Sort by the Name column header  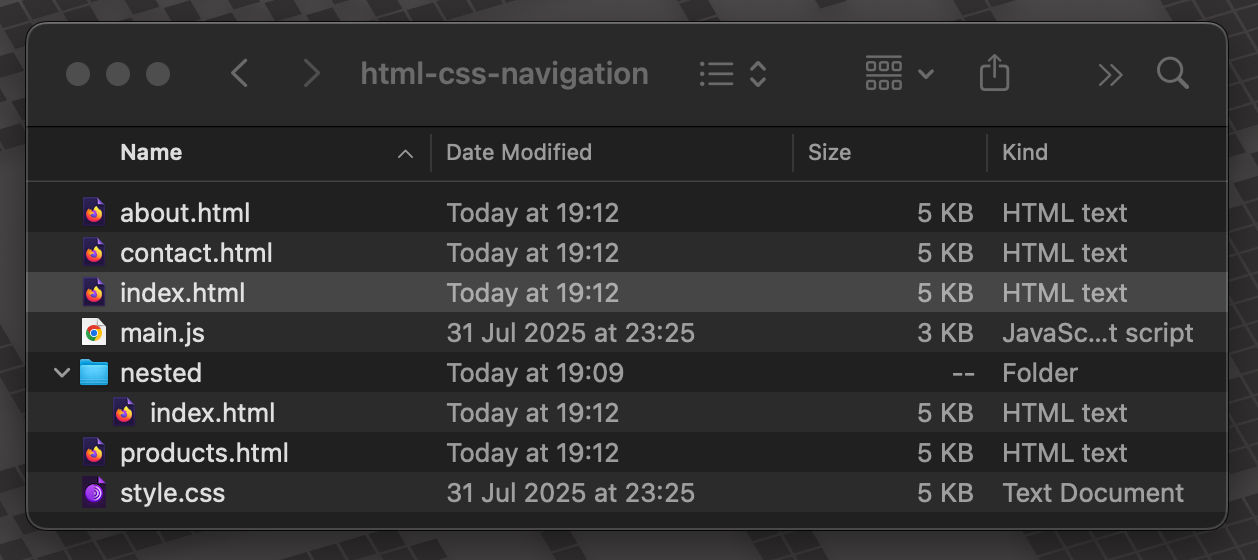coord(151,152)
